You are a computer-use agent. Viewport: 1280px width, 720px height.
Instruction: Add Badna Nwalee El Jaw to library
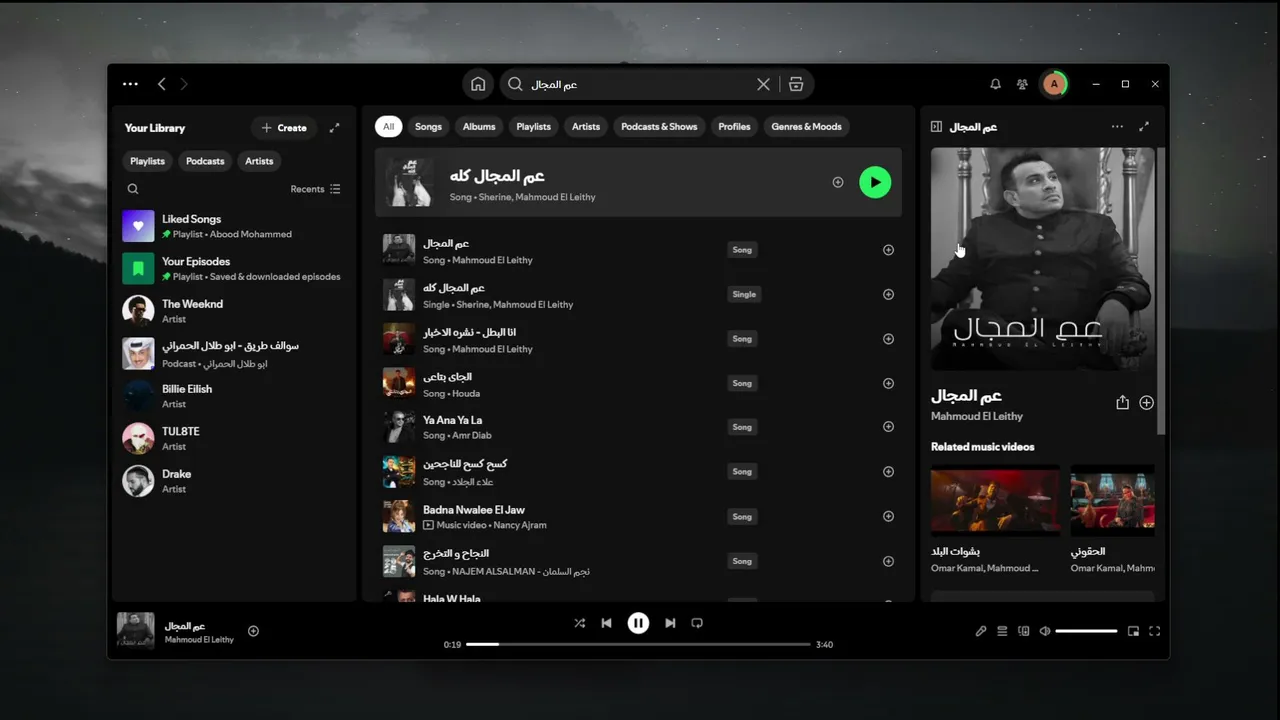(888, 517)
